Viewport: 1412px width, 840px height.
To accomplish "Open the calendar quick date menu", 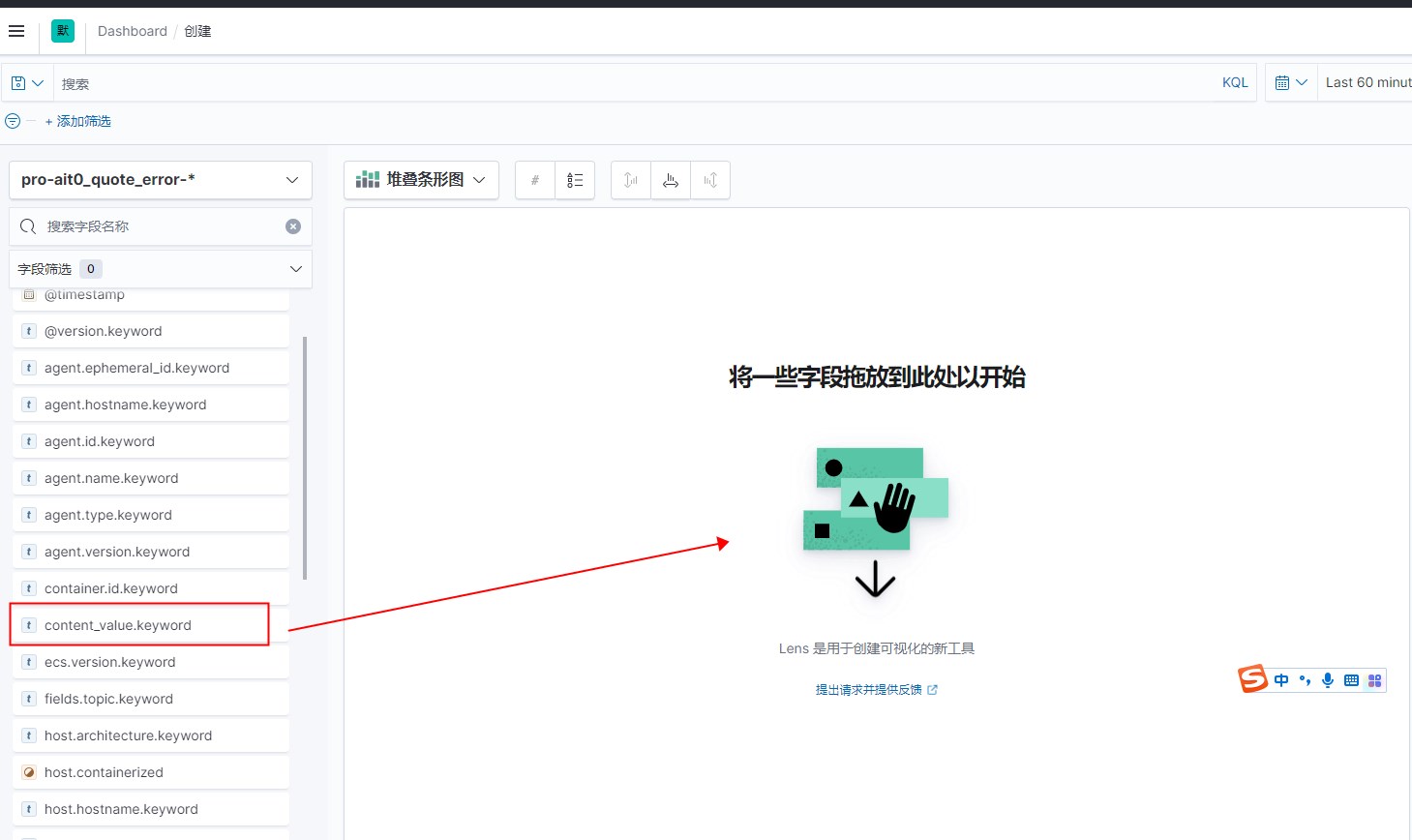I will pyautogui.click(x=1291, y=83).
